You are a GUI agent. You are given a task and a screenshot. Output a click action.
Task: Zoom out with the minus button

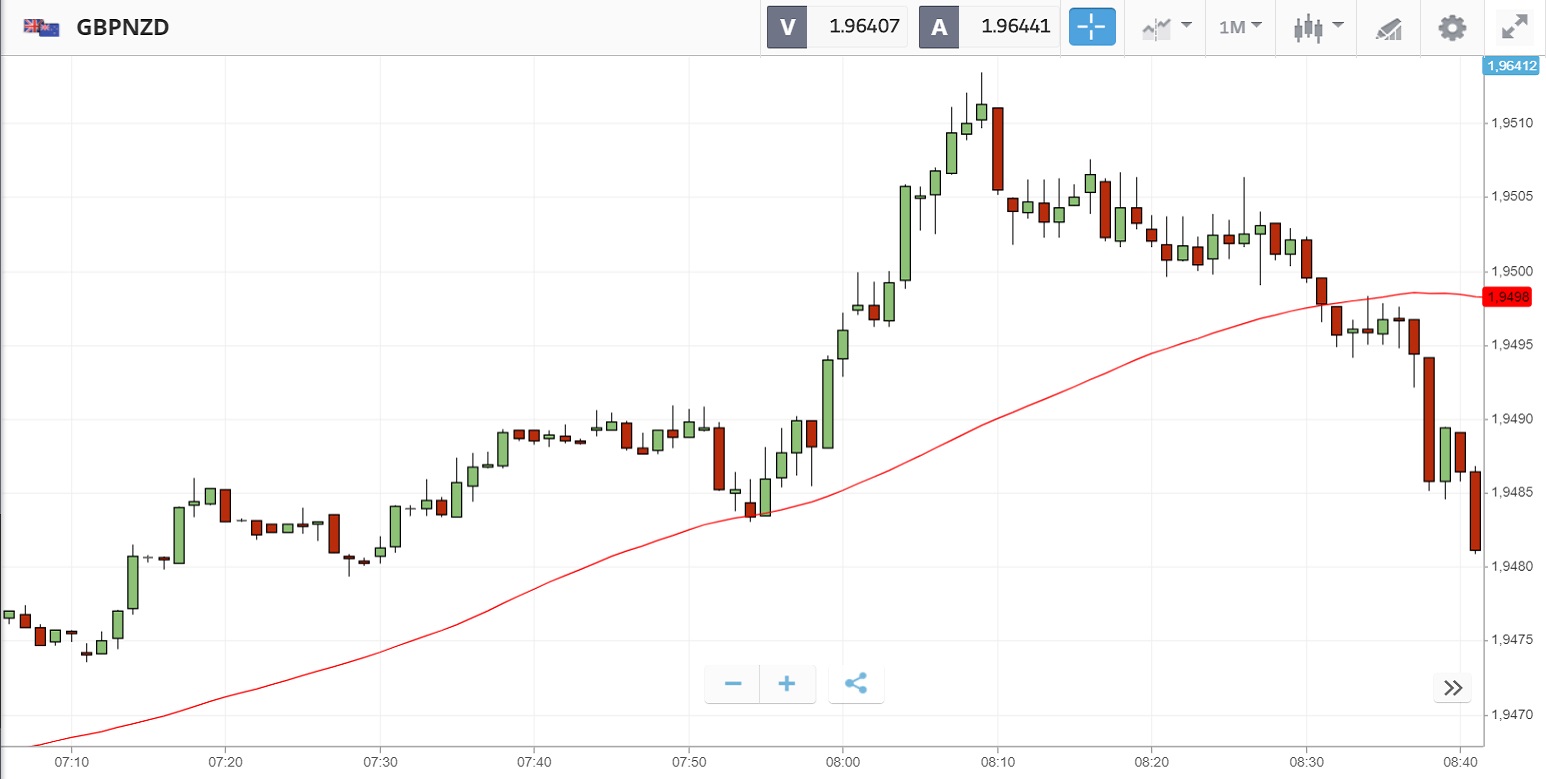733,685
